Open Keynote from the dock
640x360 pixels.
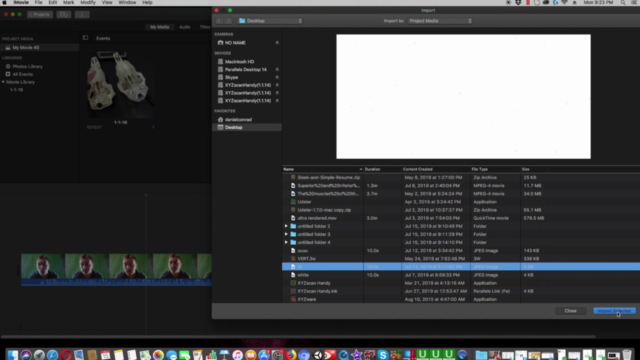pyautogui.click(x=224, y=355)
